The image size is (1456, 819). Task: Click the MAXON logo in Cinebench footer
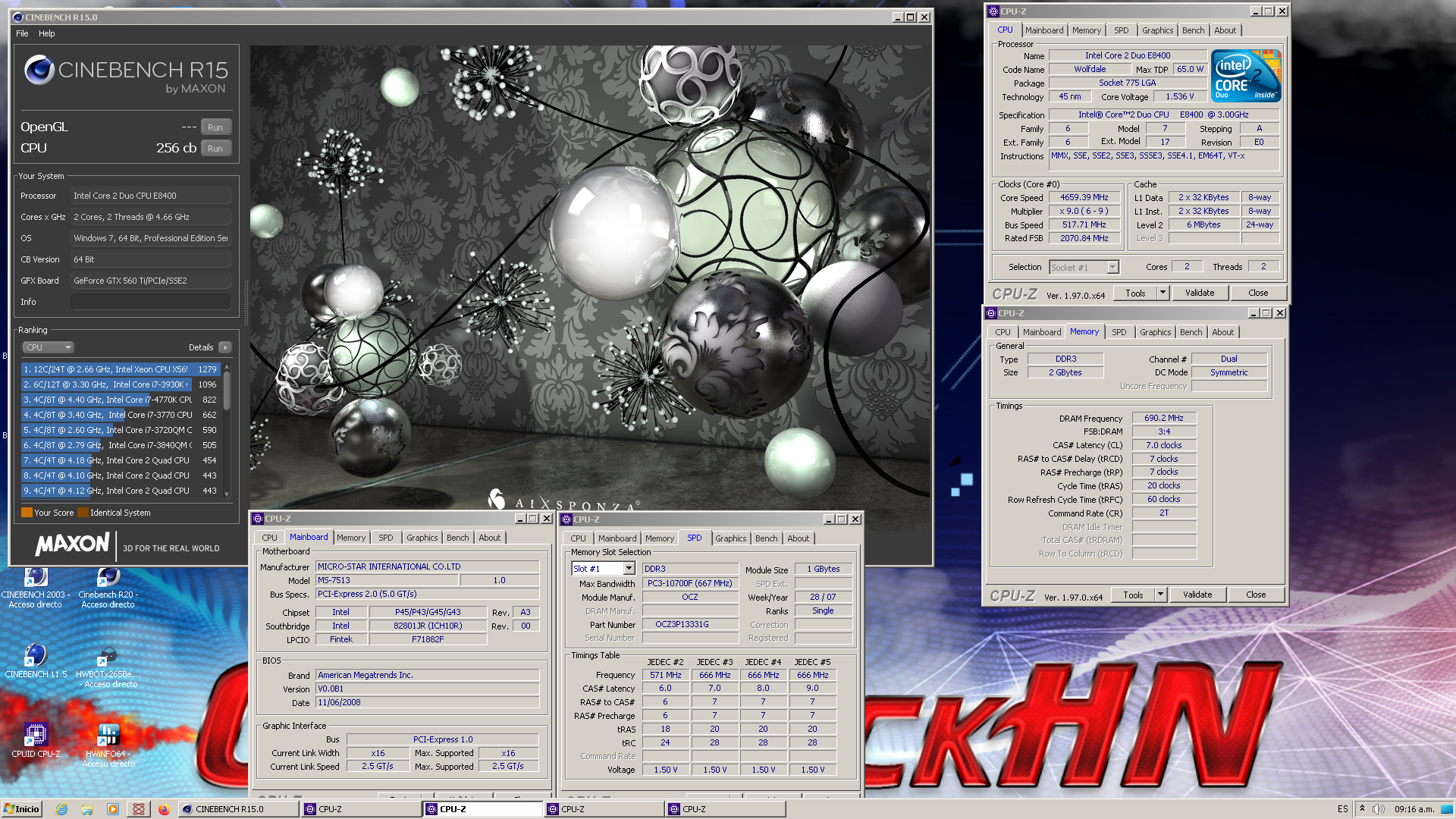coord(73,544)
